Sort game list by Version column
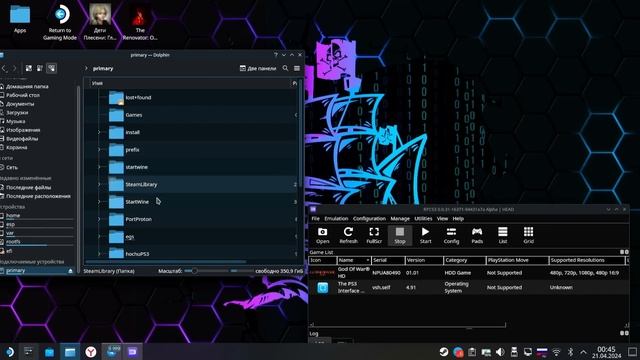Screen dimensions: 640x360 point(424,260)
